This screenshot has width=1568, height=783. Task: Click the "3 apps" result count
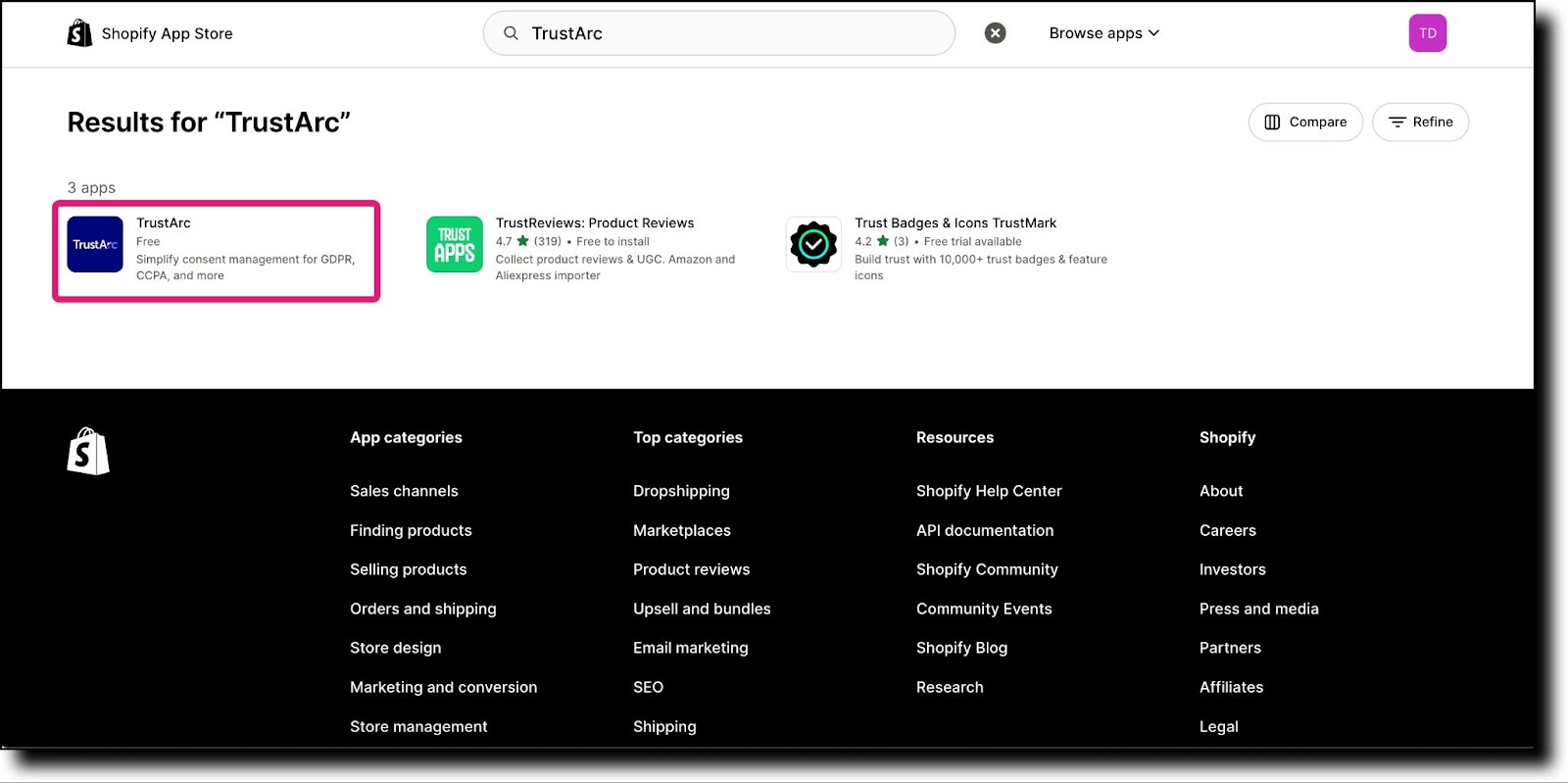coord(91,187)
